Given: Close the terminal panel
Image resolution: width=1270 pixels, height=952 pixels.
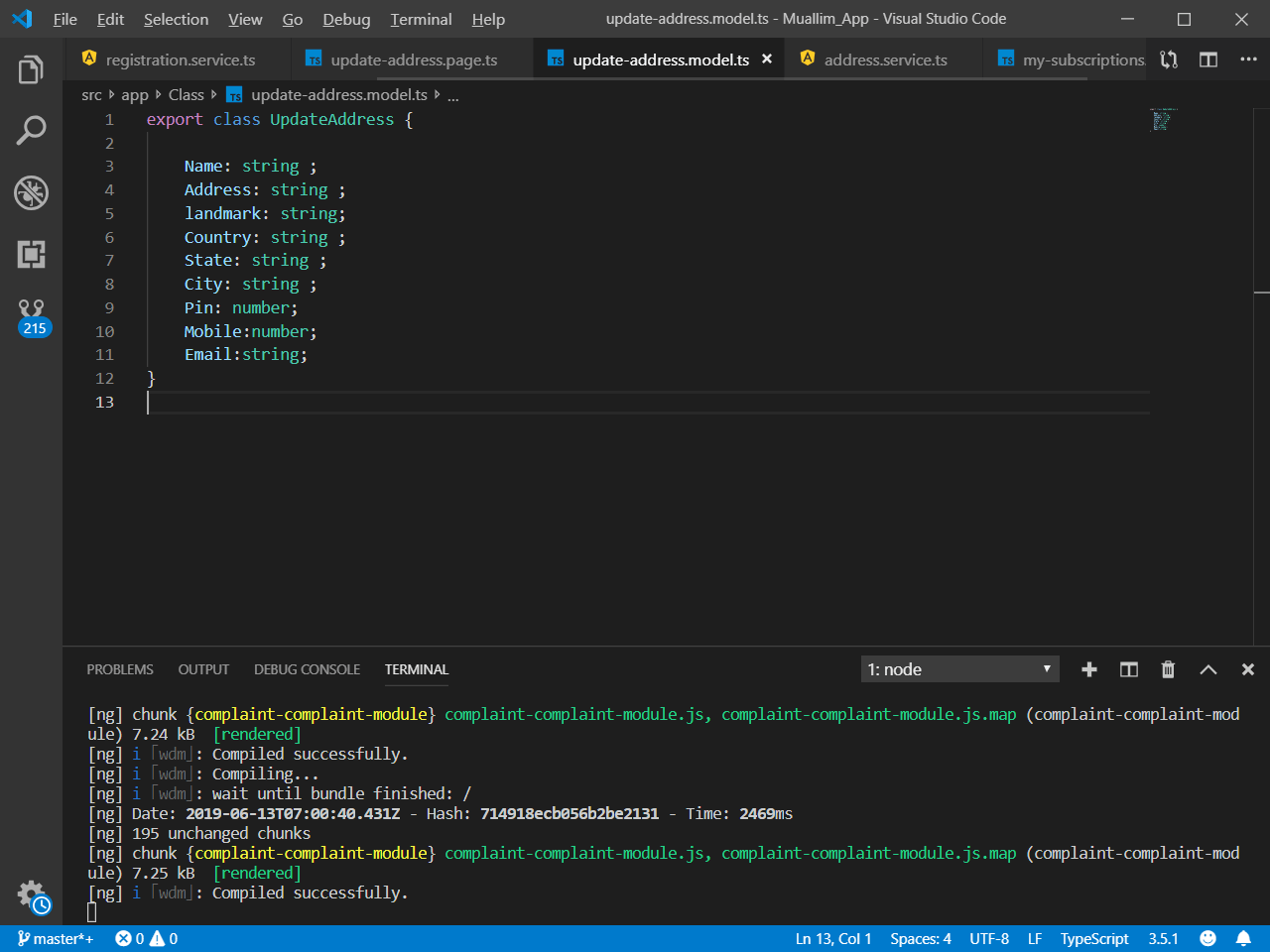Looking at the screenshot, I should [x=1247, y=669].
